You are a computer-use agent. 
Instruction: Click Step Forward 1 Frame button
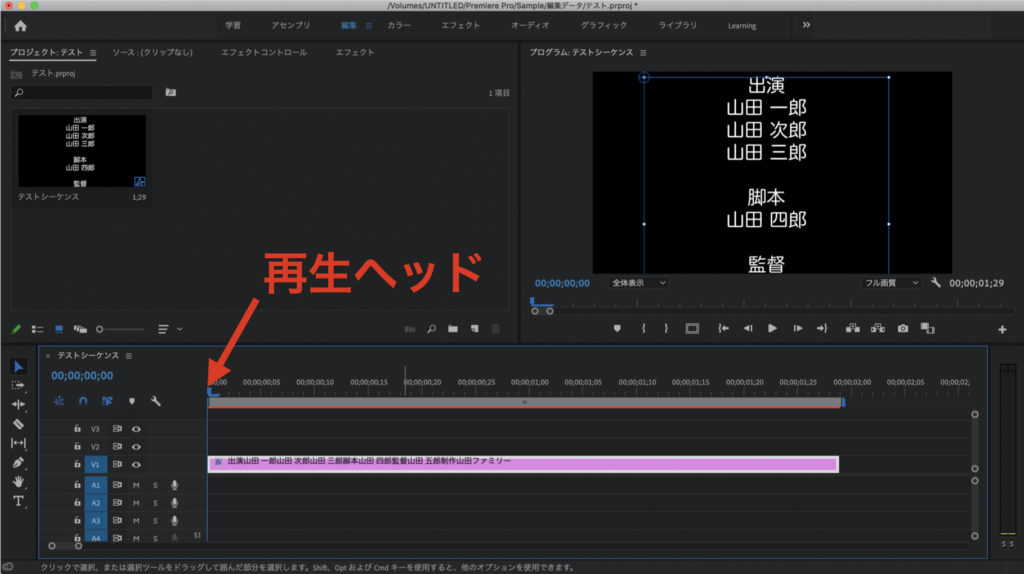tap(797, 328)
